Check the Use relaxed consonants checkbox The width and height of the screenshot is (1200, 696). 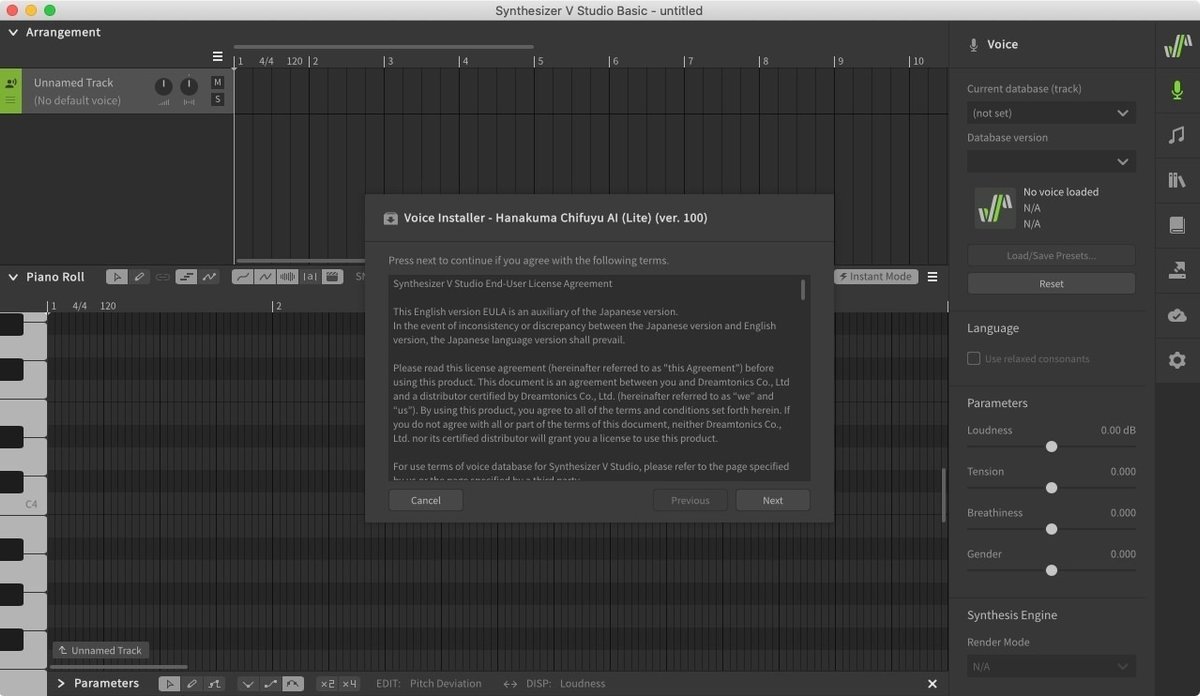click(973, 358)
